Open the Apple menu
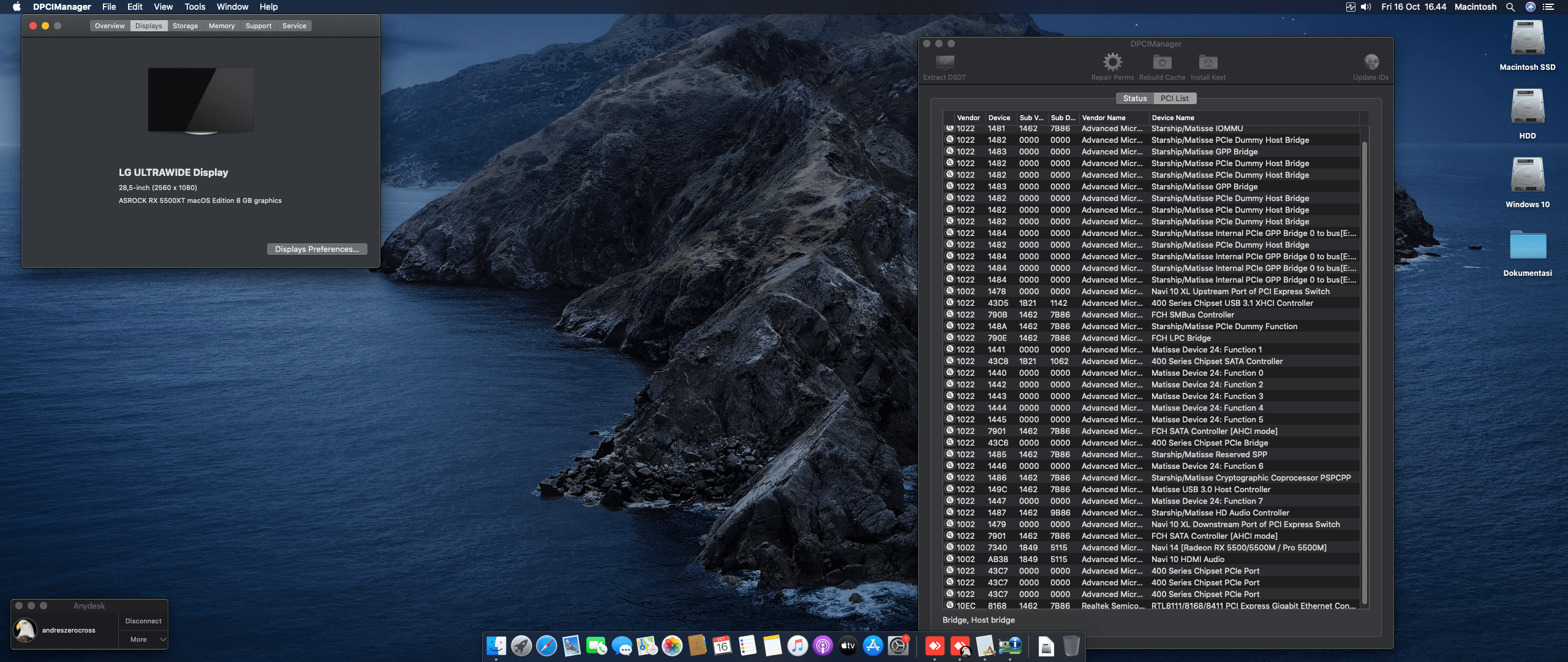The height and width of the screenshot is (662, 1568). click(17, 7)
